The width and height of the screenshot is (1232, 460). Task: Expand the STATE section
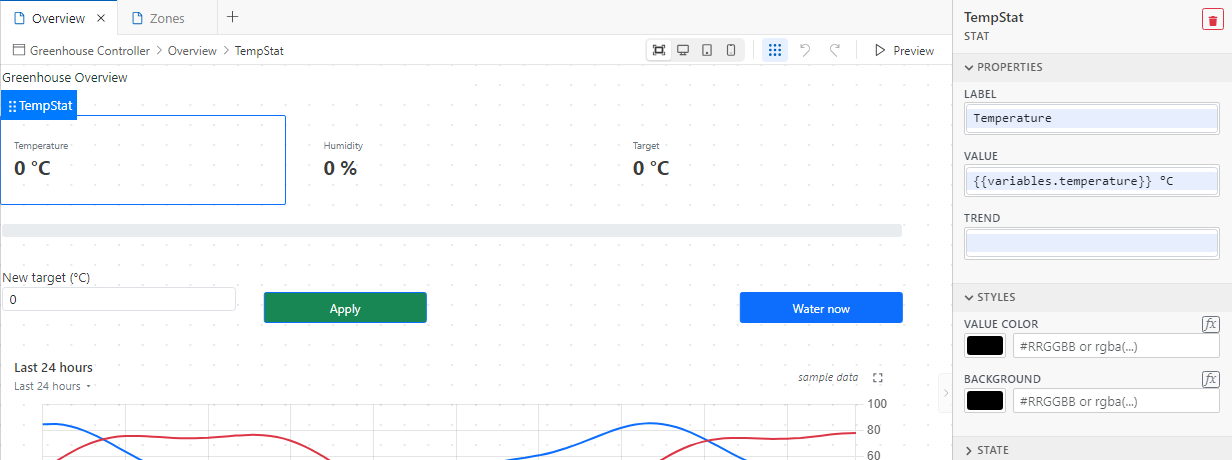pyautogui.click(x=1092, y=450)
